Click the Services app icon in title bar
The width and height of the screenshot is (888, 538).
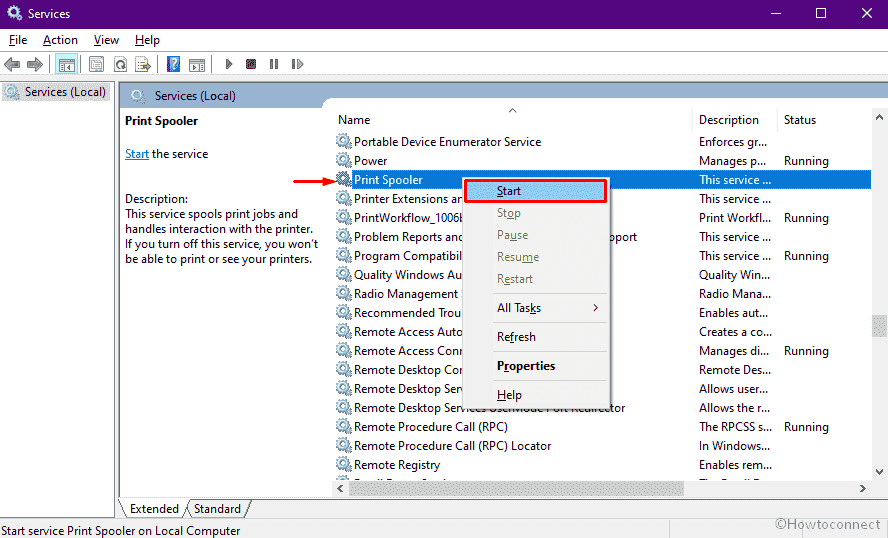click(14, 13)
